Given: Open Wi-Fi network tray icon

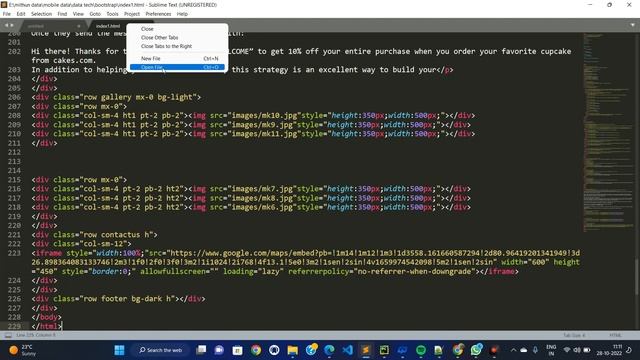Looking at the screenshot, I should [567, 350].
